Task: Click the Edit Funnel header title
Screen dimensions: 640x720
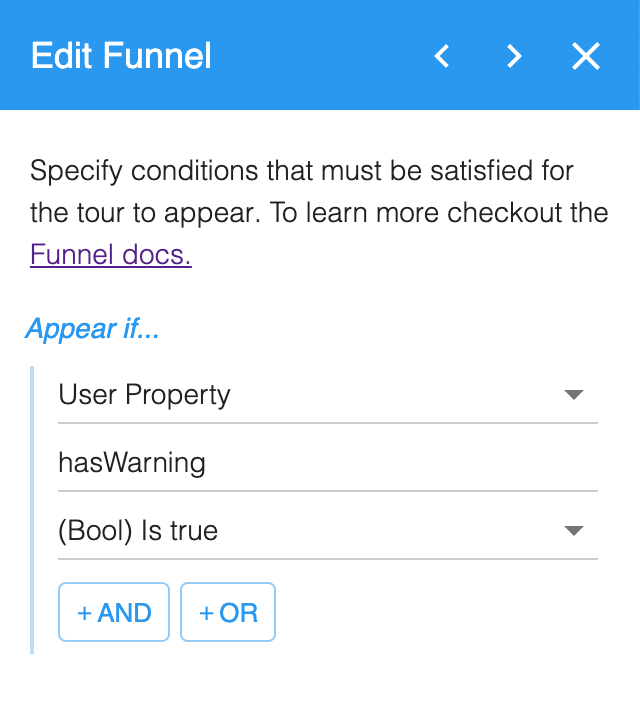Action: pyautogui.click(x=121, y=56)
